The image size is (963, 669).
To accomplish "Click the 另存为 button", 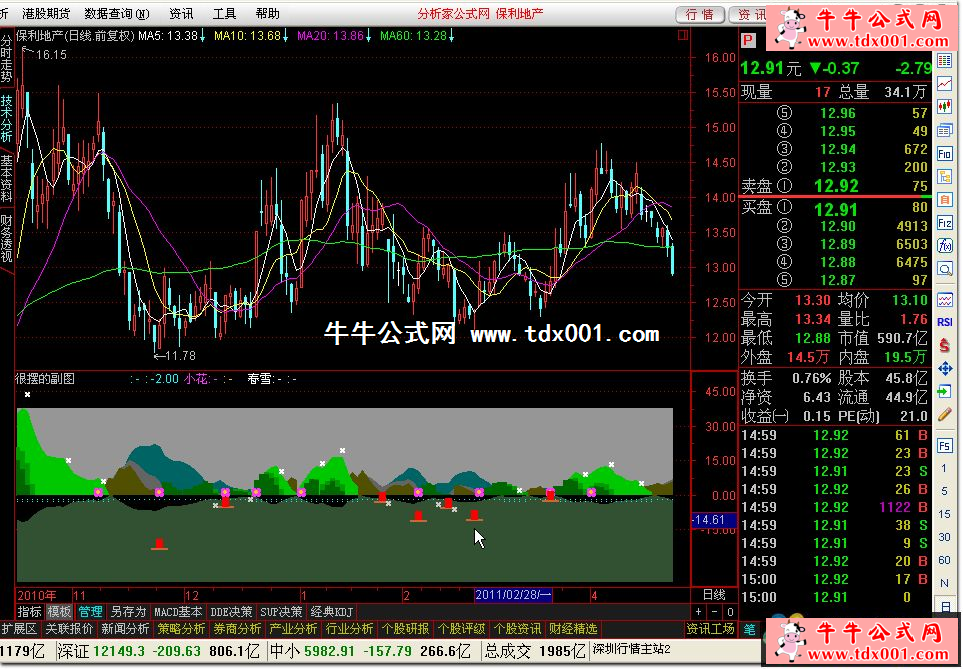I will (128, 612).
